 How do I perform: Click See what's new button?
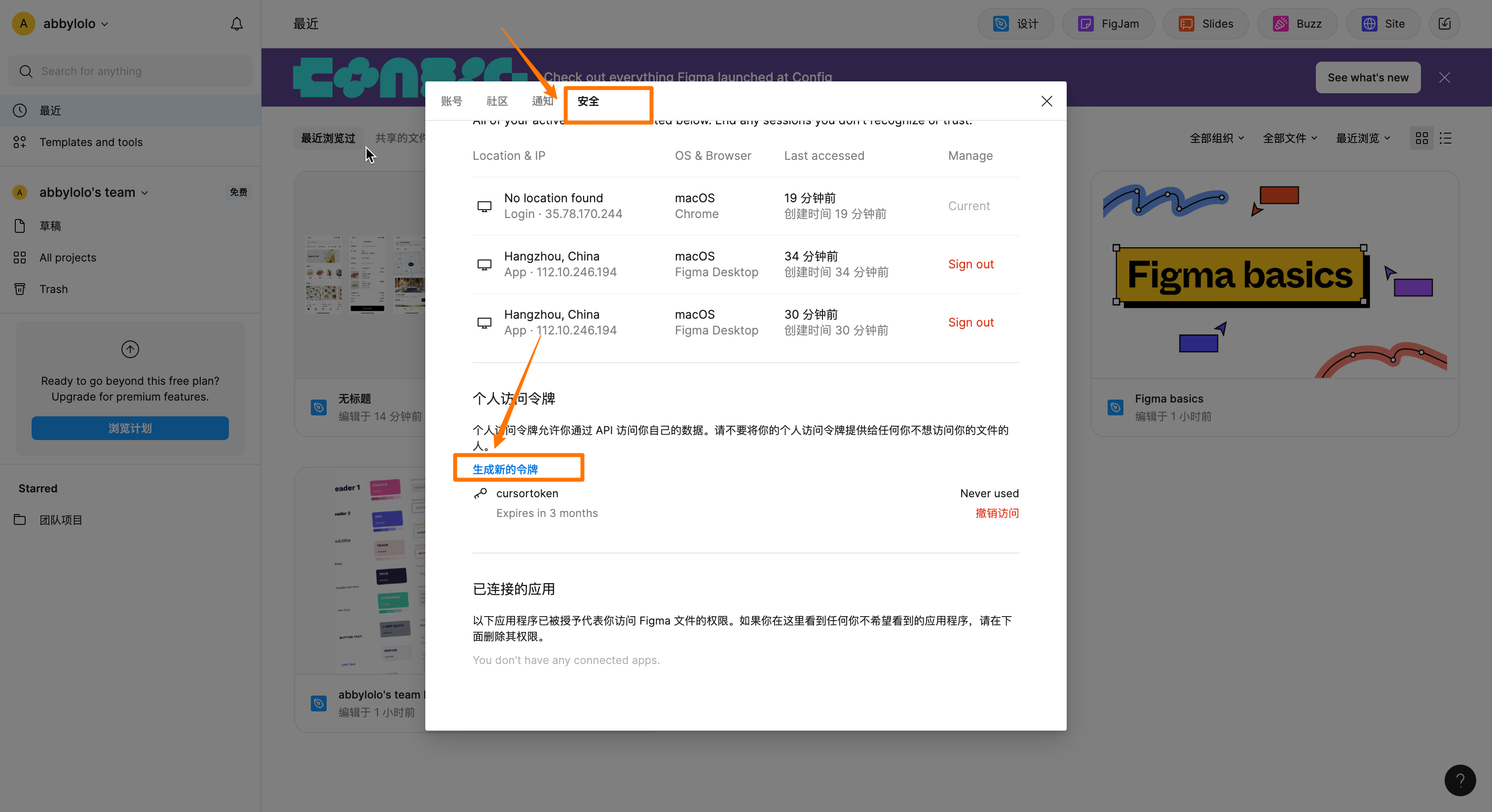(1368, 77)
